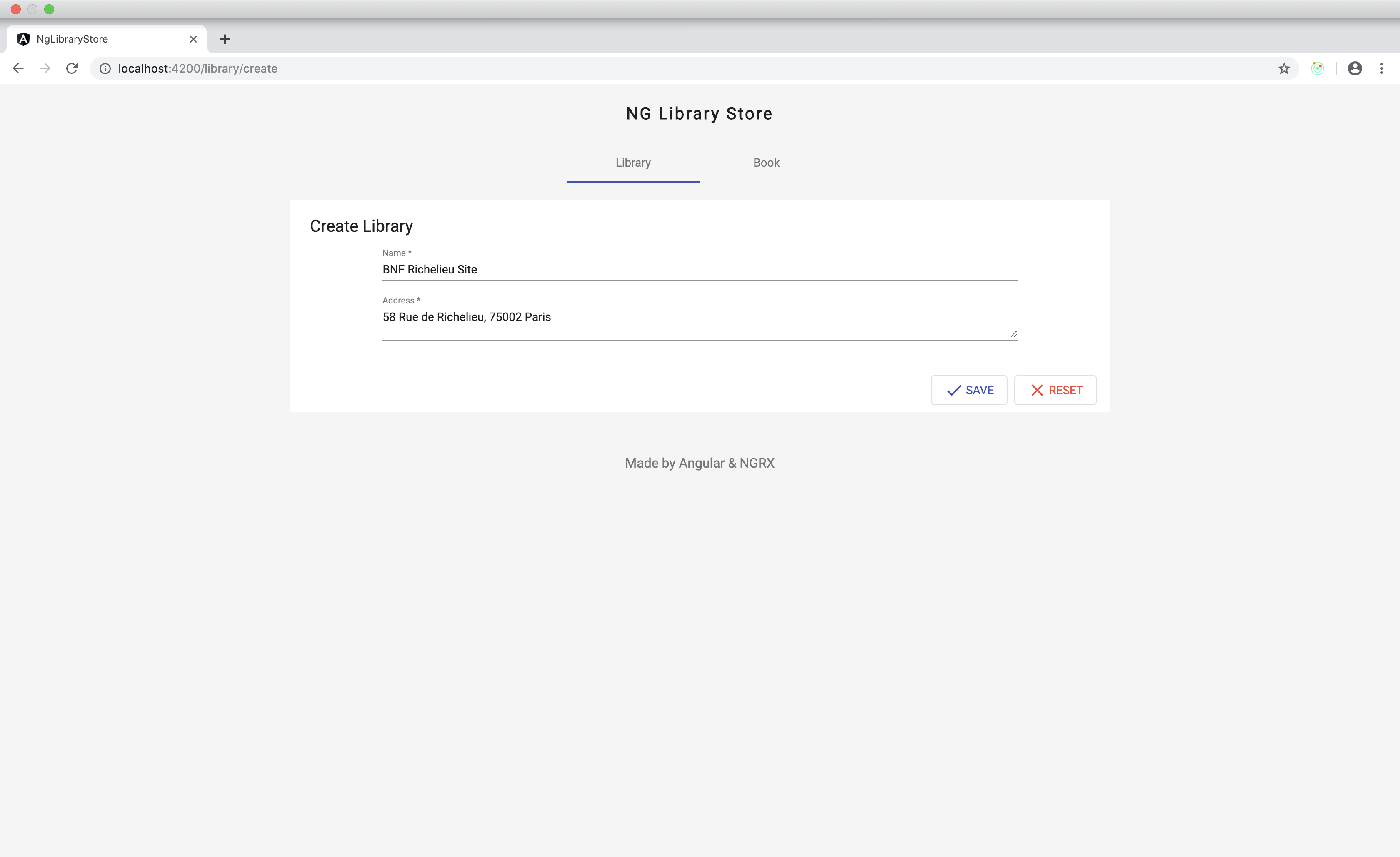Switch to the Book tab
The height and width of the screenshot is (857, 1400).
[766, 163]
